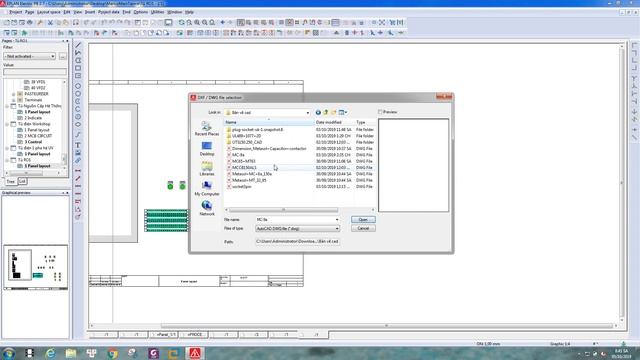640x360 pixels.
Task: Open the Insert menu
Action: [x=90, y=12]
